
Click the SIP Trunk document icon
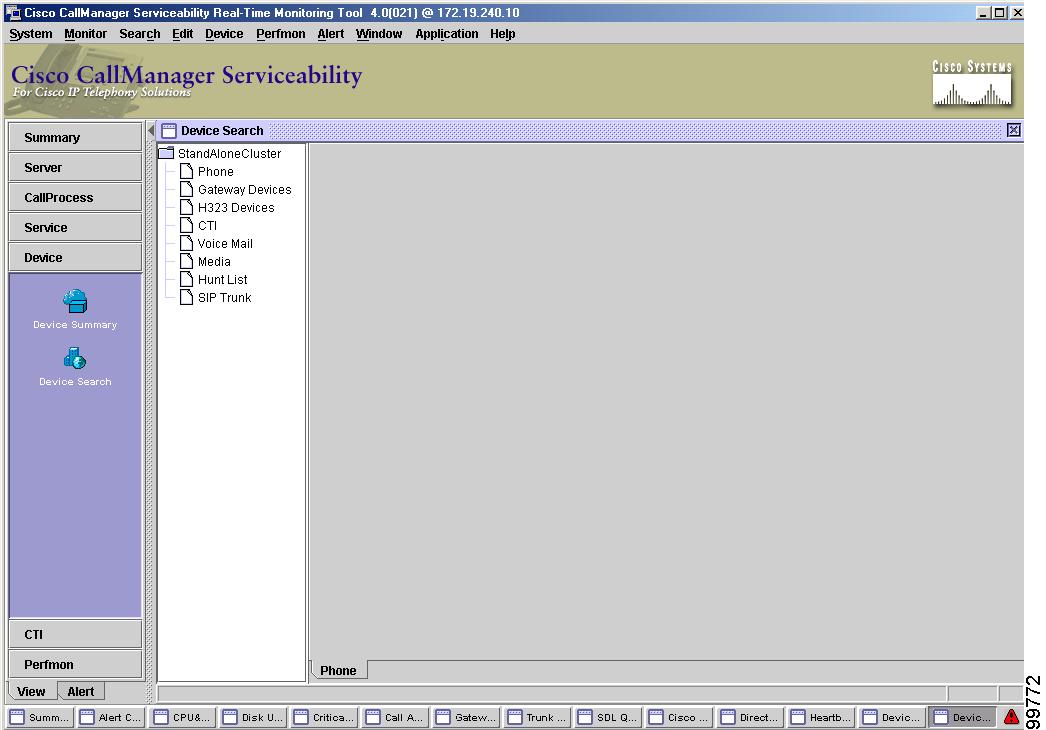tap(187, 298)
